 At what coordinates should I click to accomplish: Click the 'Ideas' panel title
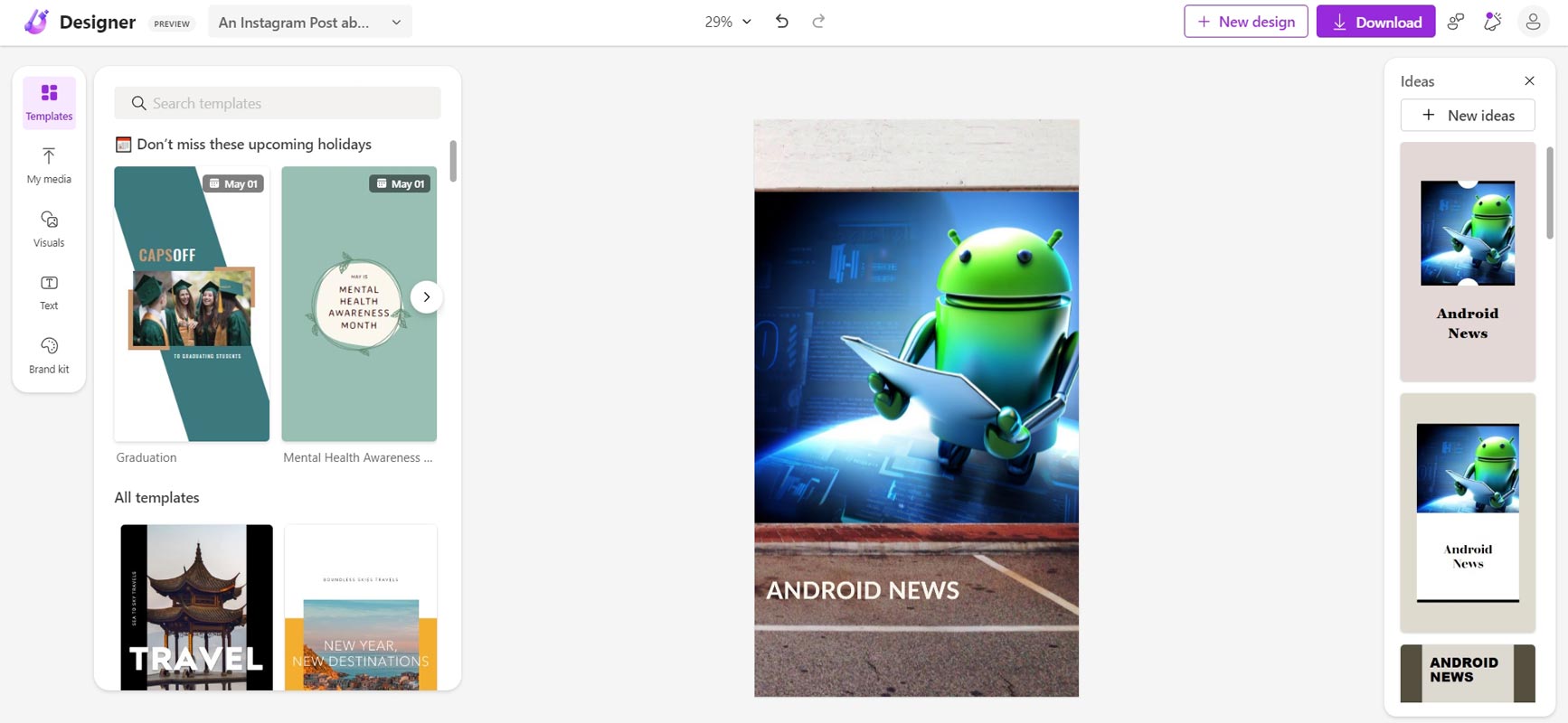pyautogui.click(x=1417, y=81)
